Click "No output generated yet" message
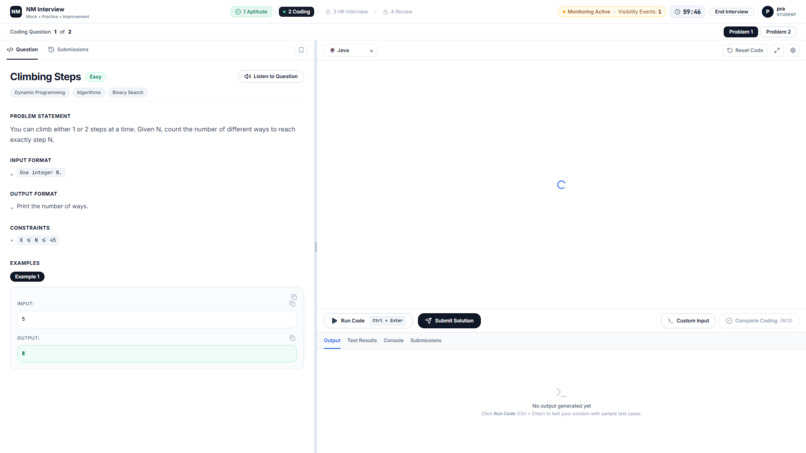Image resolution: width=806 pixels, height=453 pixels. click(x=561, y=406)
